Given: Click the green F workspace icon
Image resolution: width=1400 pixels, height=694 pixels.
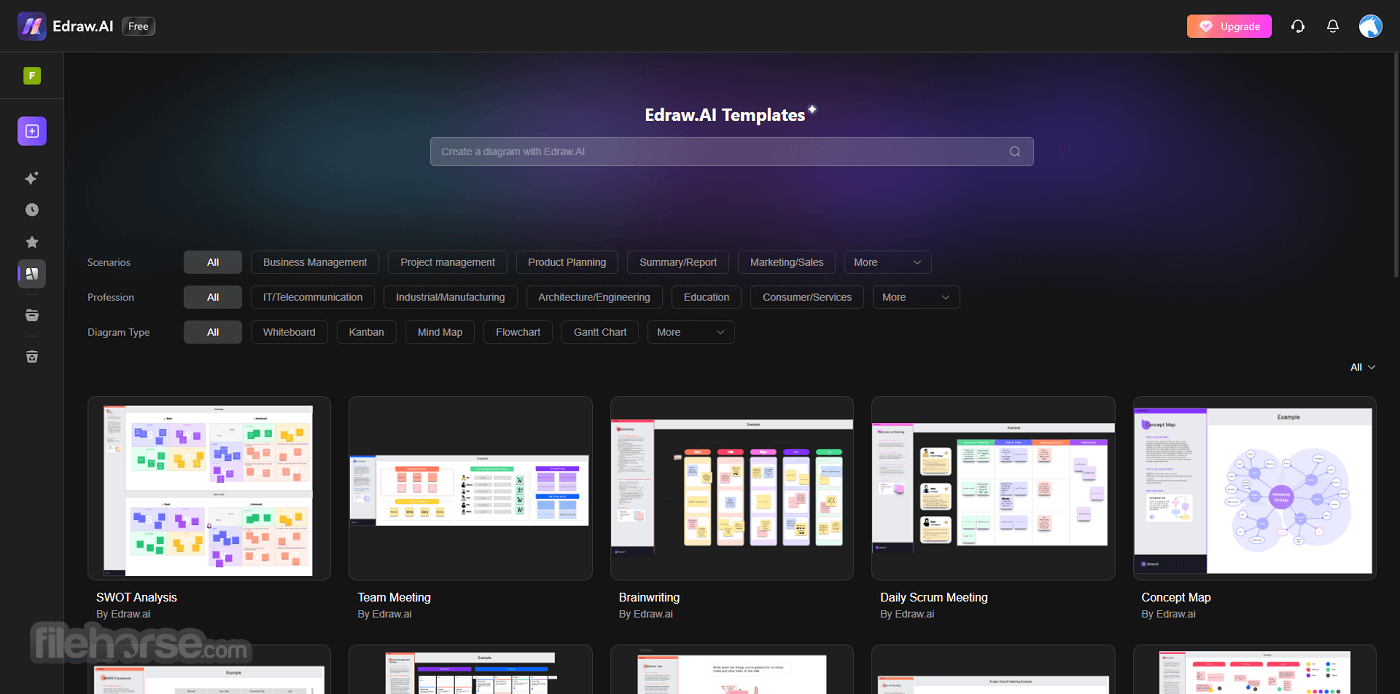Looking at the screenshot, I should tap(32, 76).
